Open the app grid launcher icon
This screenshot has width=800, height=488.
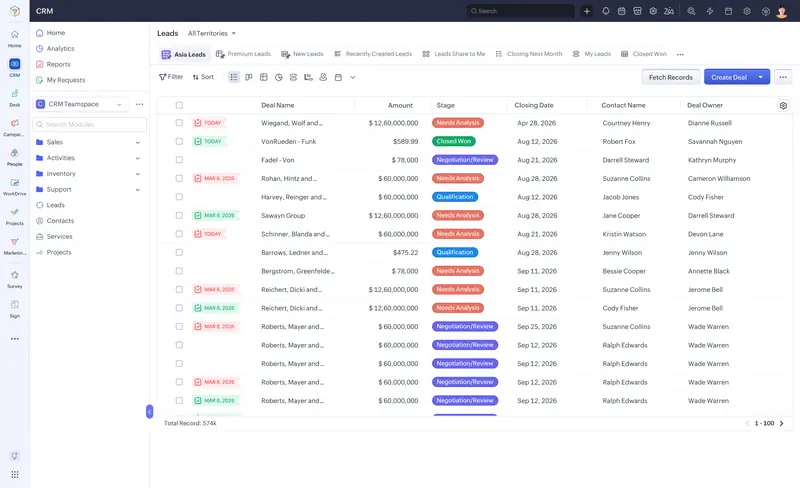(x=15, y=474)
